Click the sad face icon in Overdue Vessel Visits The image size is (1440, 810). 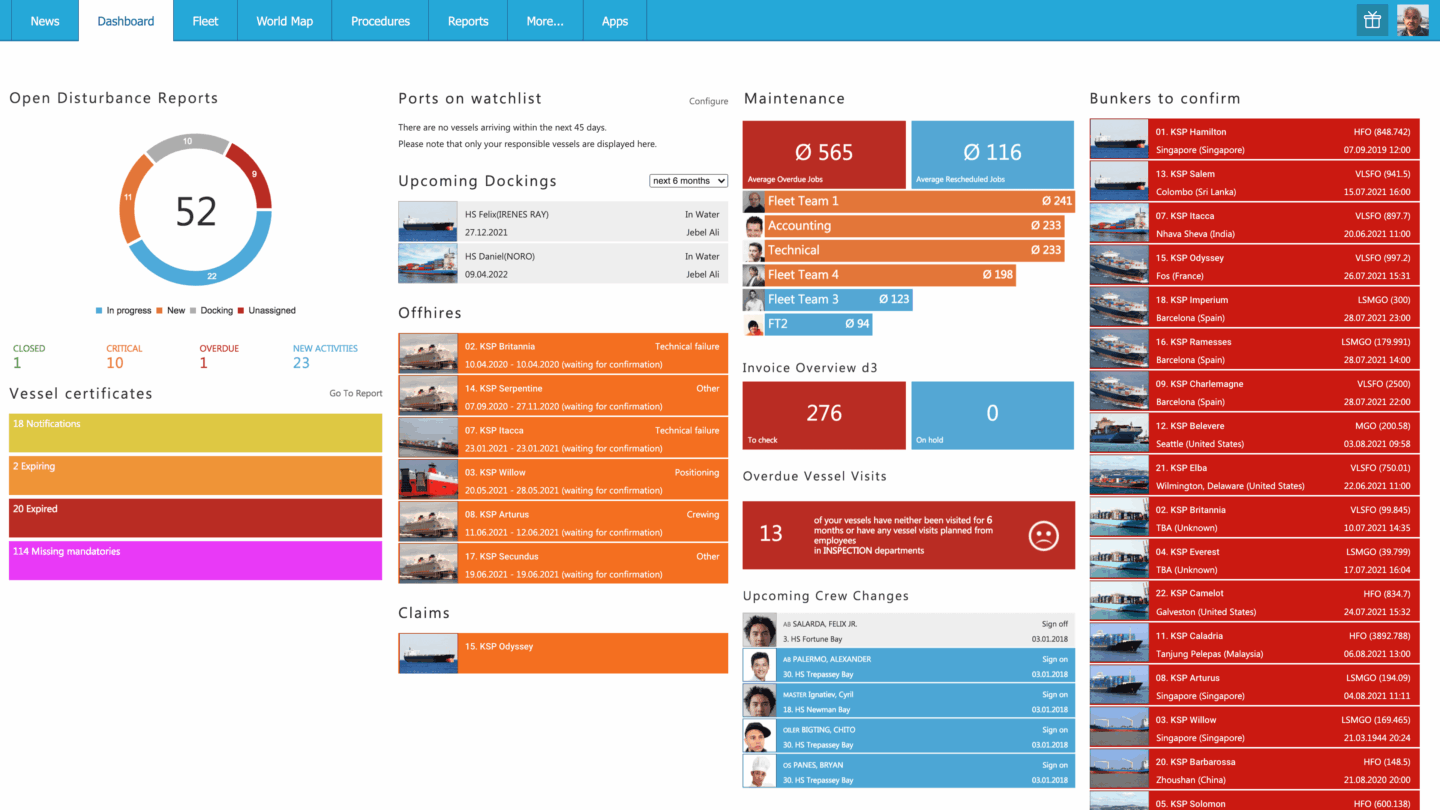(x=1043, y=535)
